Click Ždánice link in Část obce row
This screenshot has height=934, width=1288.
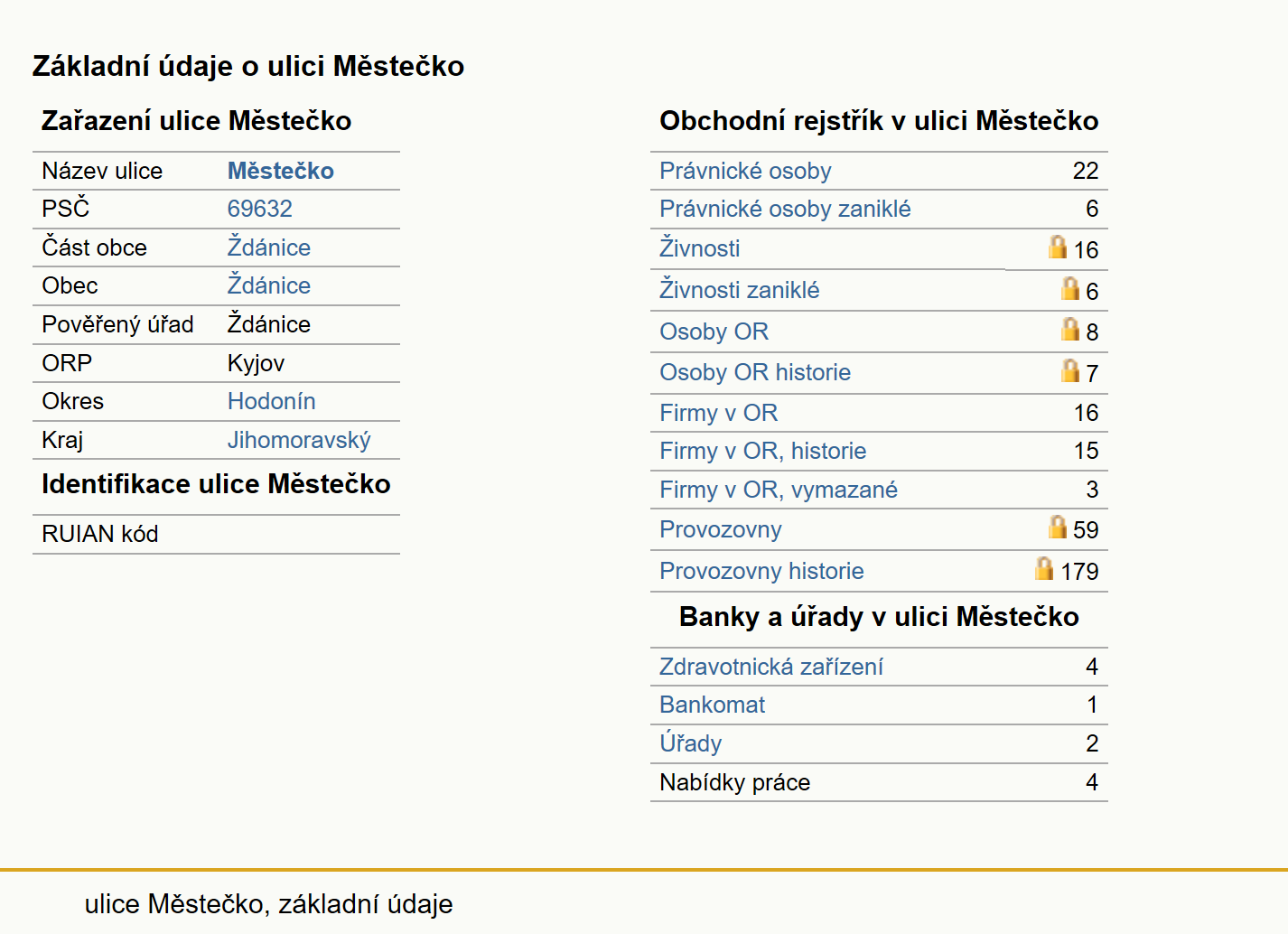coord(268,247)
